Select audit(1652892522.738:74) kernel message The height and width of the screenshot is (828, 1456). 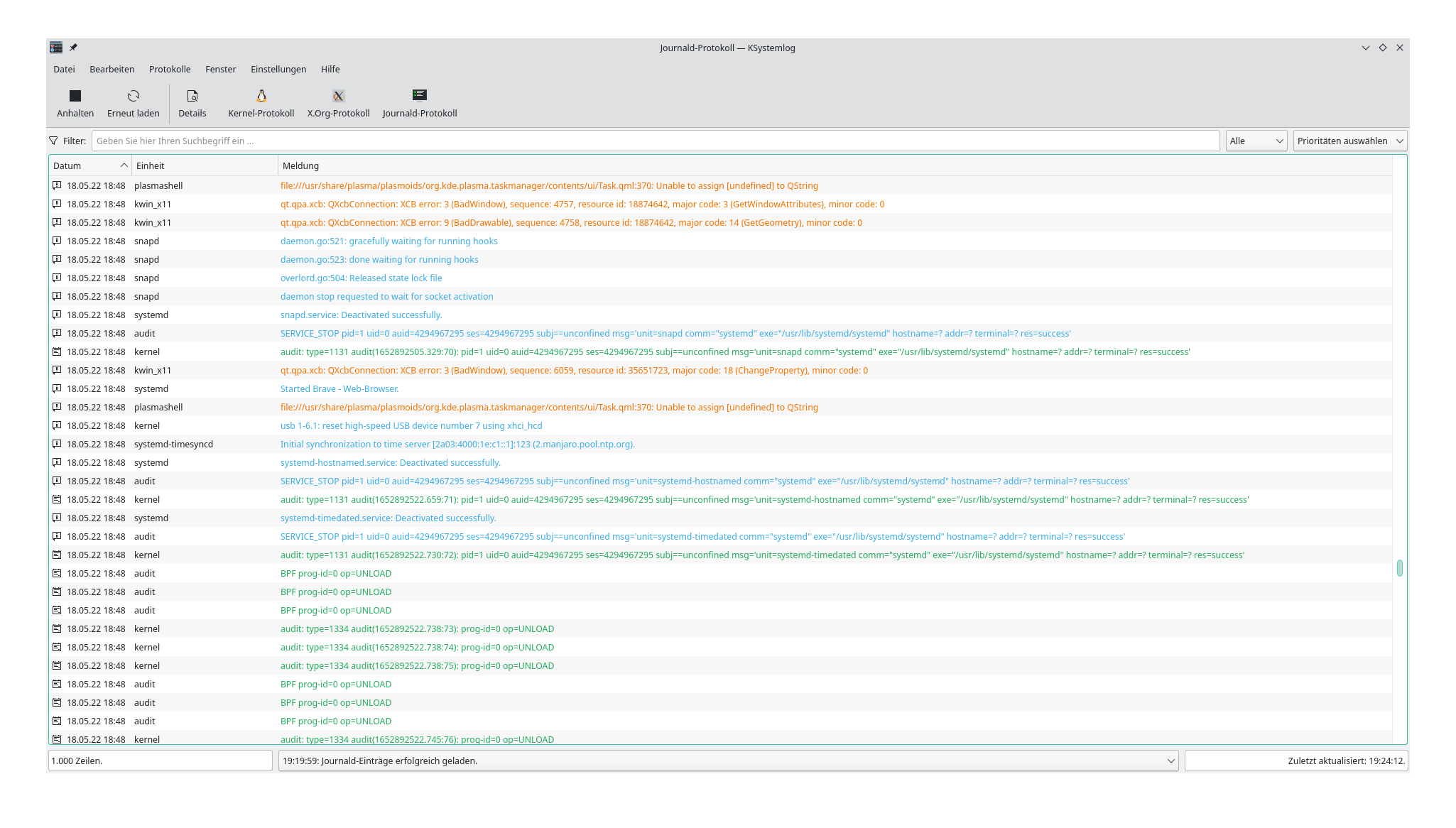[417, 647]
